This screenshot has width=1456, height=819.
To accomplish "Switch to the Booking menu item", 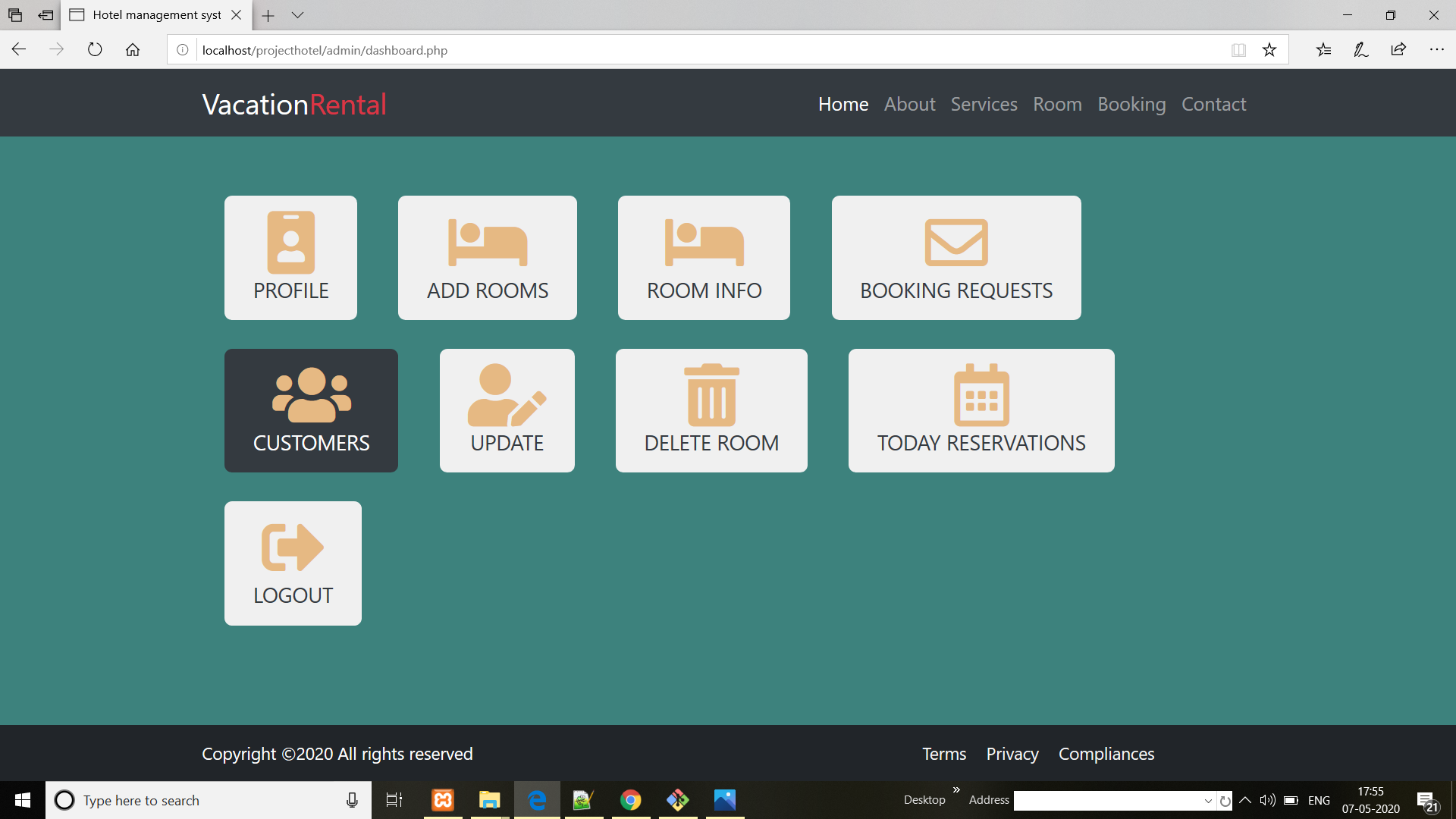I will [1131, 104].
